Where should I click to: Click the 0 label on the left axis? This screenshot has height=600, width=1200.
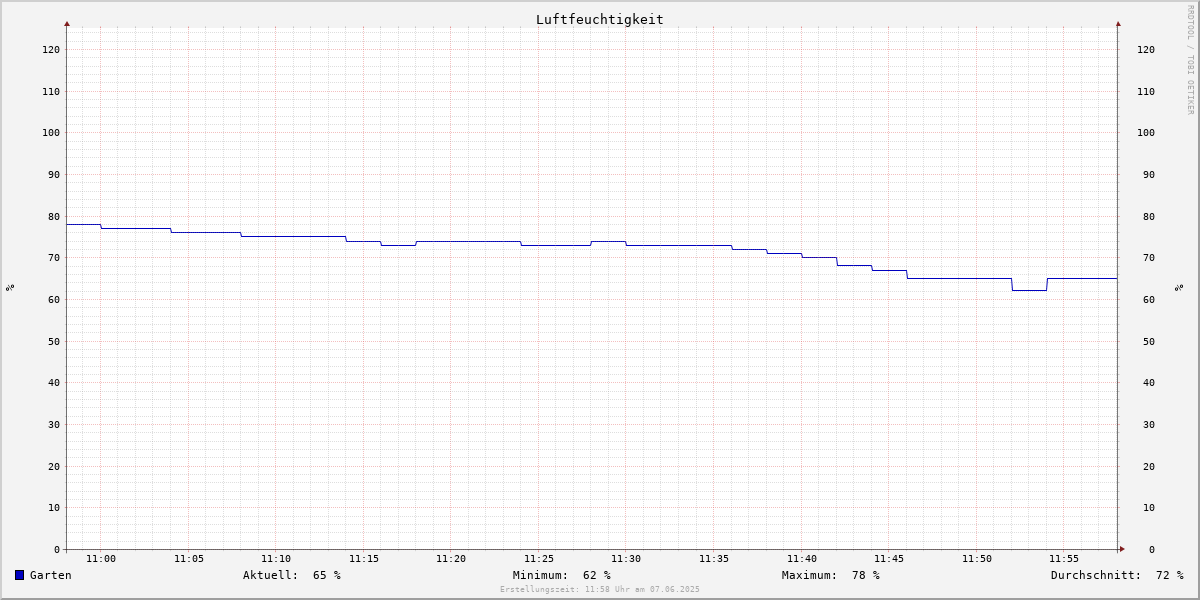pos(57,549)
